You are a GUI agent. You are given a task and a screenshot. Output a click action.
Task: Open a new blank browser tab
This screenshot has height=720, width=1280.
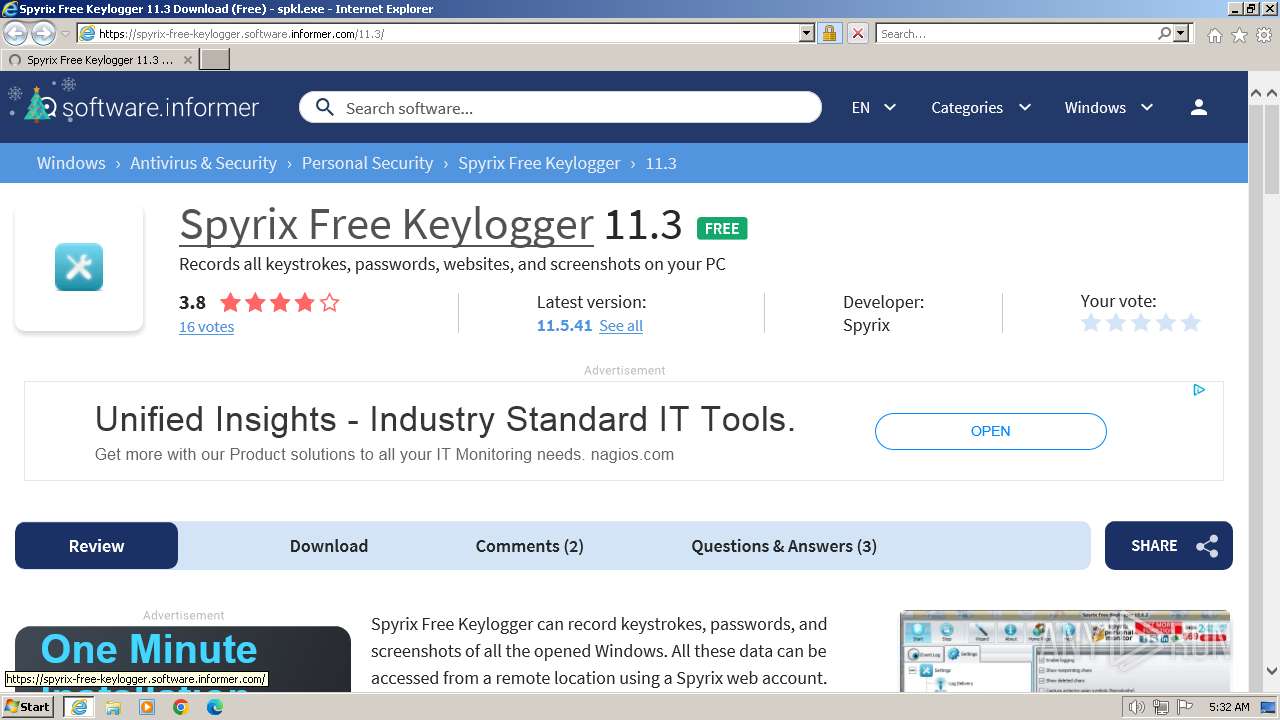[x=215, y=60]
